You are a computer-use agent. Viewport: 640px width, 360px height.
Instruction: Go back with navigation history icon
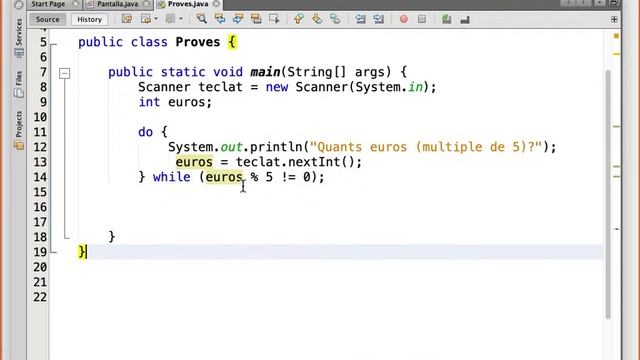(x=145, y=19)
